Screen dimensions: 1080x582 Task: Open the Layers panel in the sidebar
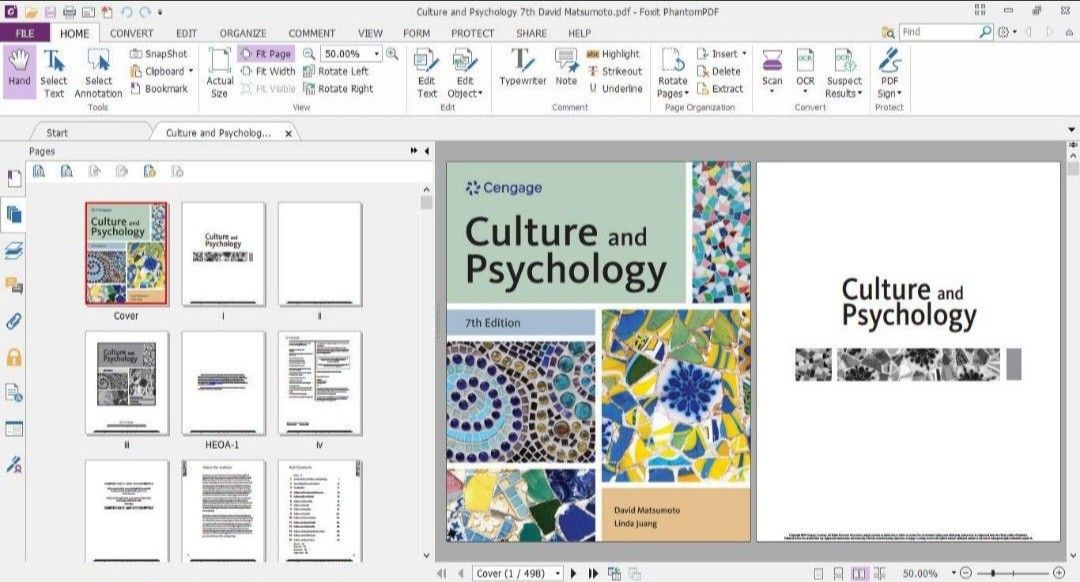pos(12,248)
